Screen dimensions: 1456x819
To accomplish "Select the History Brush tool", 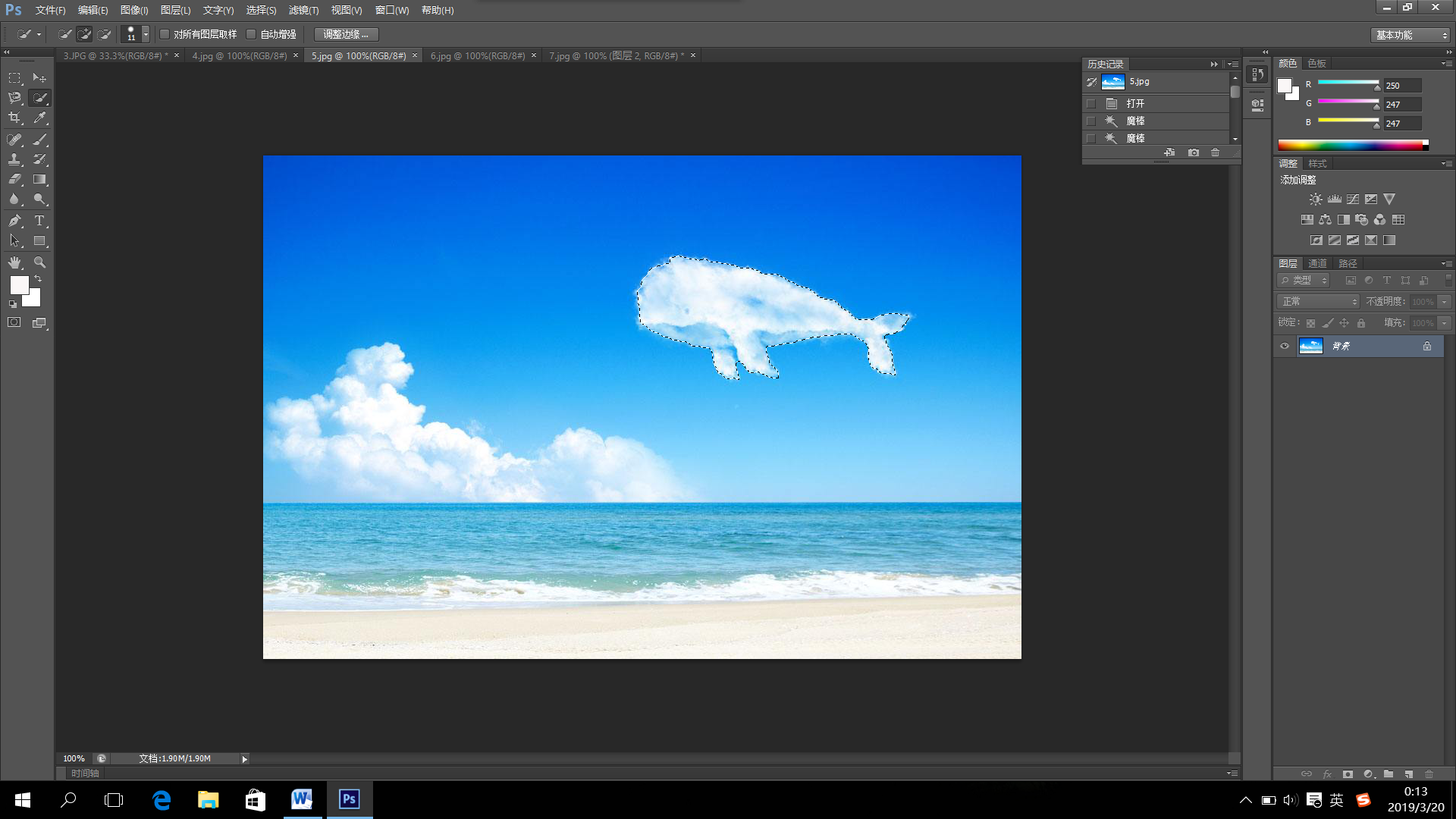I will (39, 159).
